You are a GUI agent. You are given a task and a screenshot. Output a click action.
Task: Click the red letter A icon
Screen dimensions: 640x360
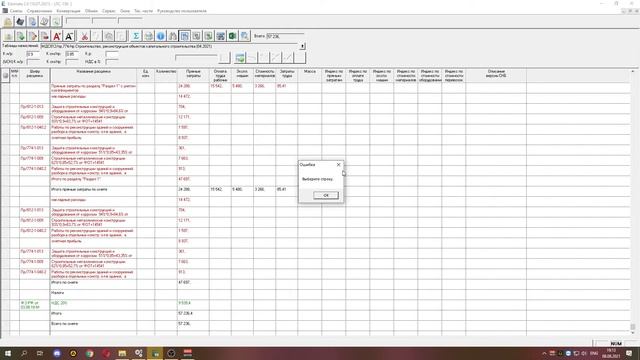click(57, 36)
